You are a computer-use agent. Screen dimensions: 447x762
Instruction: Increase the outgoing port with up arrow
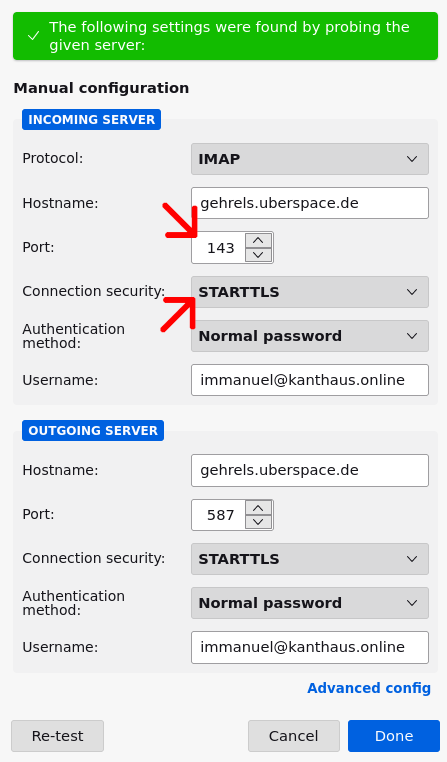(x=258, y=508)
